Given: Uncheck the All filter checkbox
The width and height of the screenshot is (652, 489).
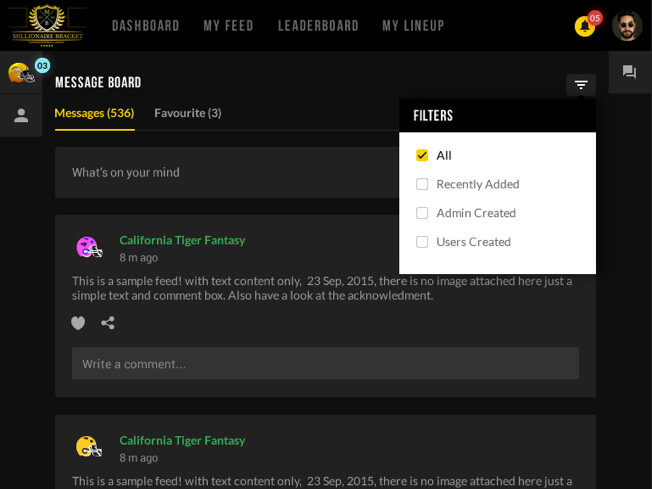Looking at the screenshot, I should (422, 155).
